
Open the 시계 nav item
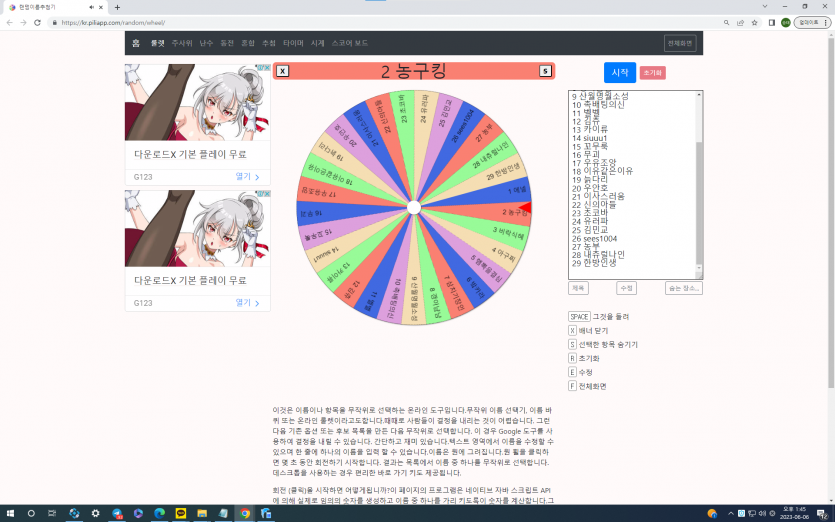(x=317, y=43)
